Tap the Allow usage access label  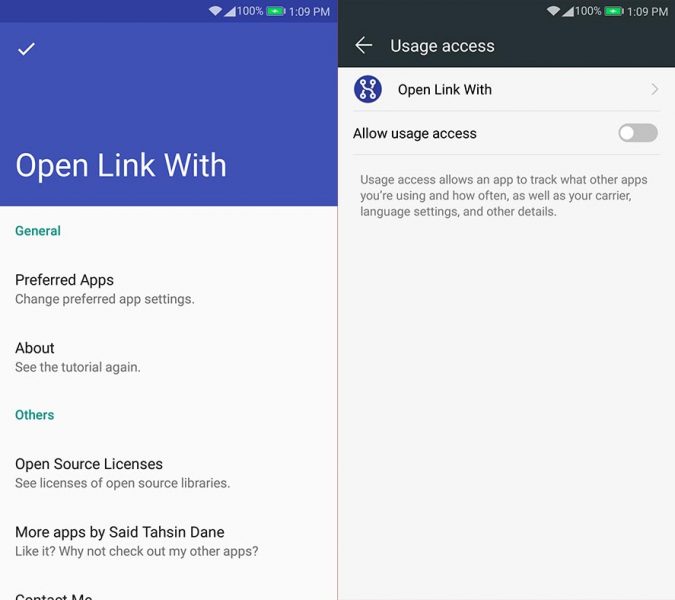click(415, 133)
